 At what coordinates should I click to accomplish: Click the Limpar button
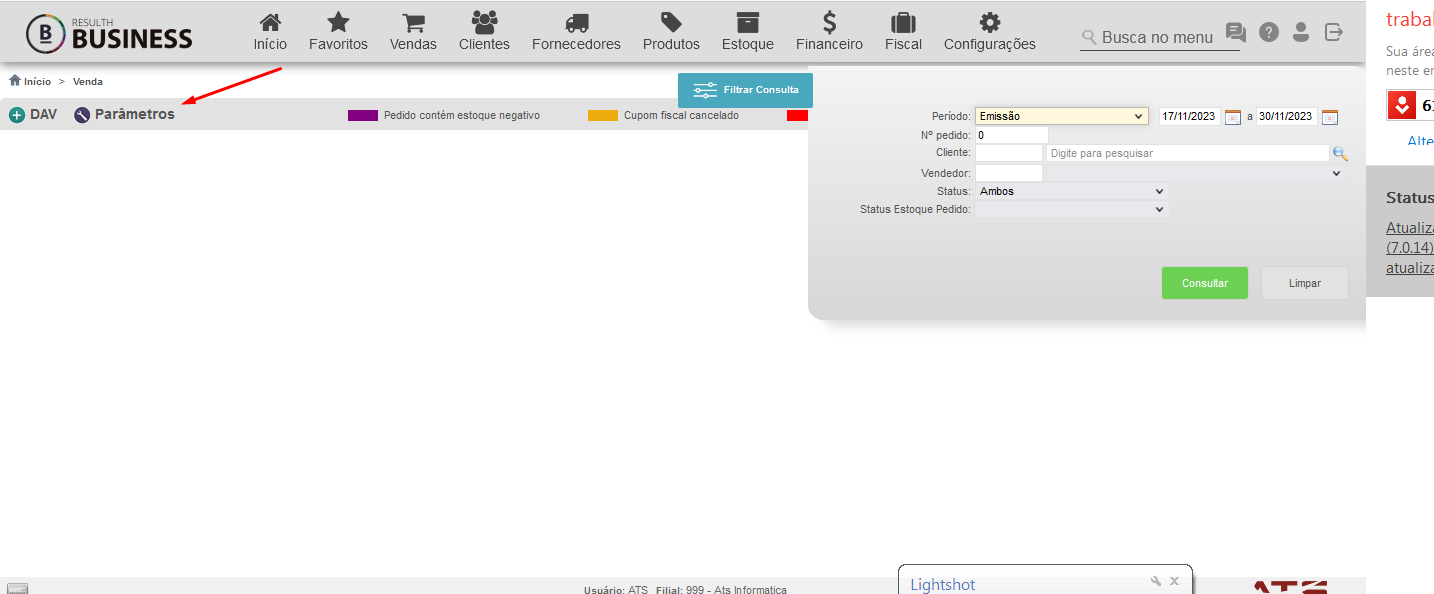[x=1304, y=283]
